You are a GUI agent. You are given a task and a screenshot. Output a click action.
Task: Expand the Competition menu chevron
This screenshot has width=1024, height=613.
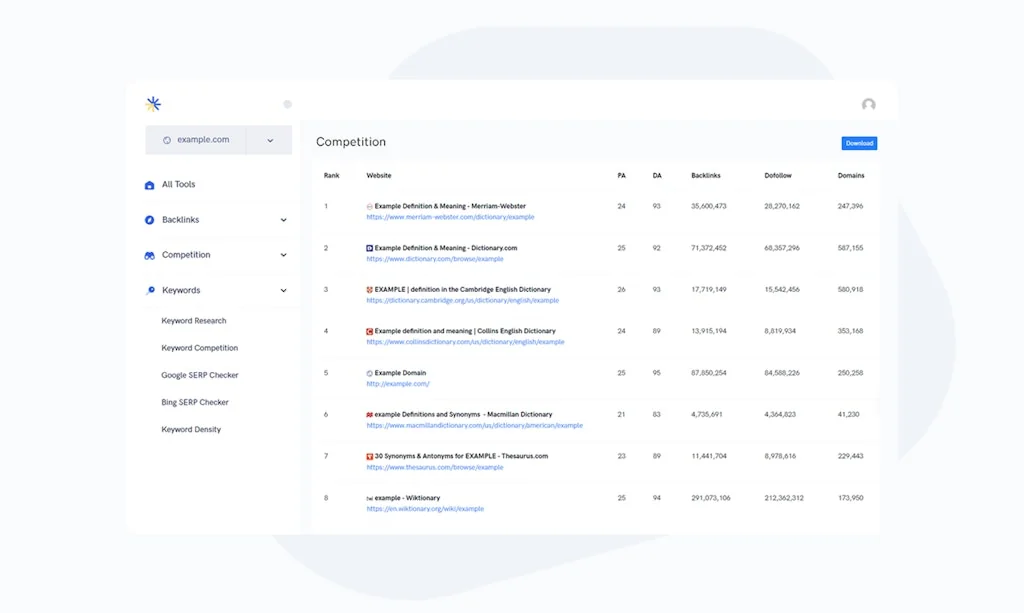tap(283, 255)
